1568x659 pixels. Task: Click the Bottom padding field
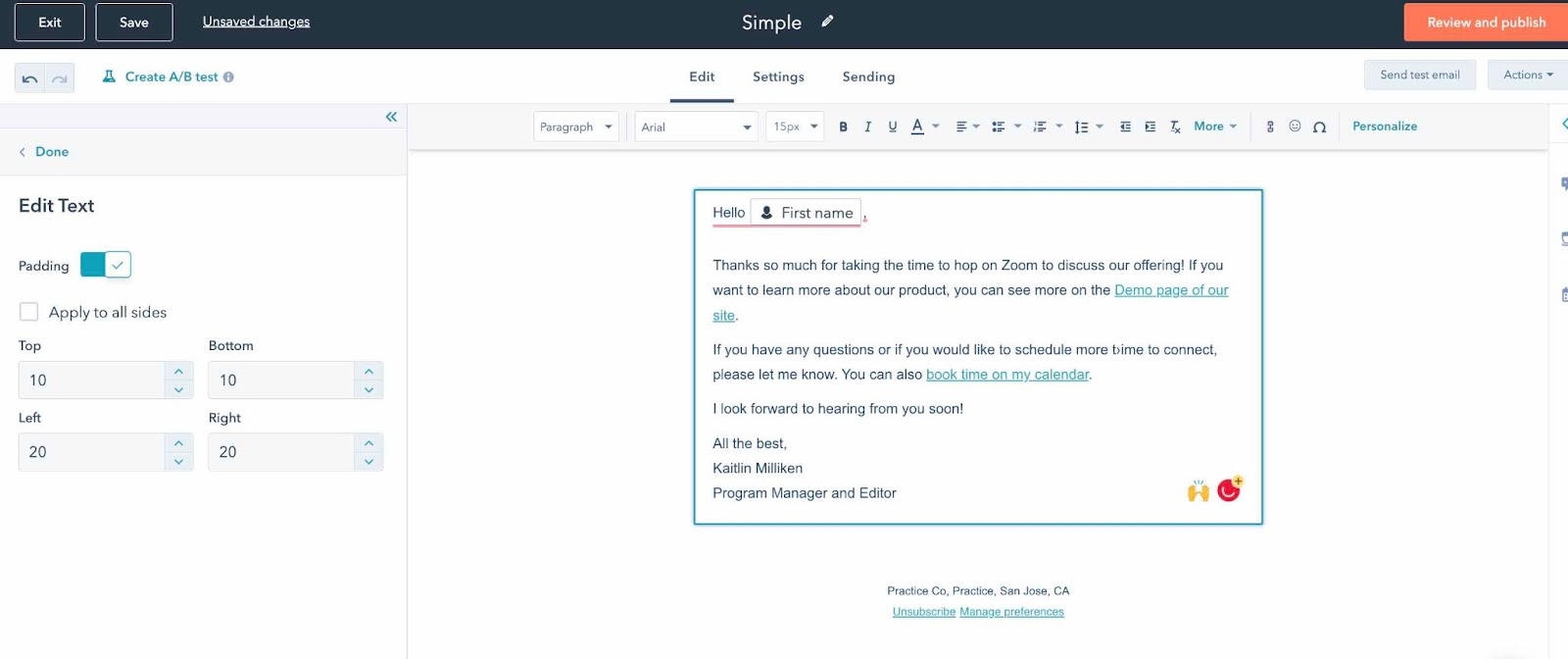281,380
